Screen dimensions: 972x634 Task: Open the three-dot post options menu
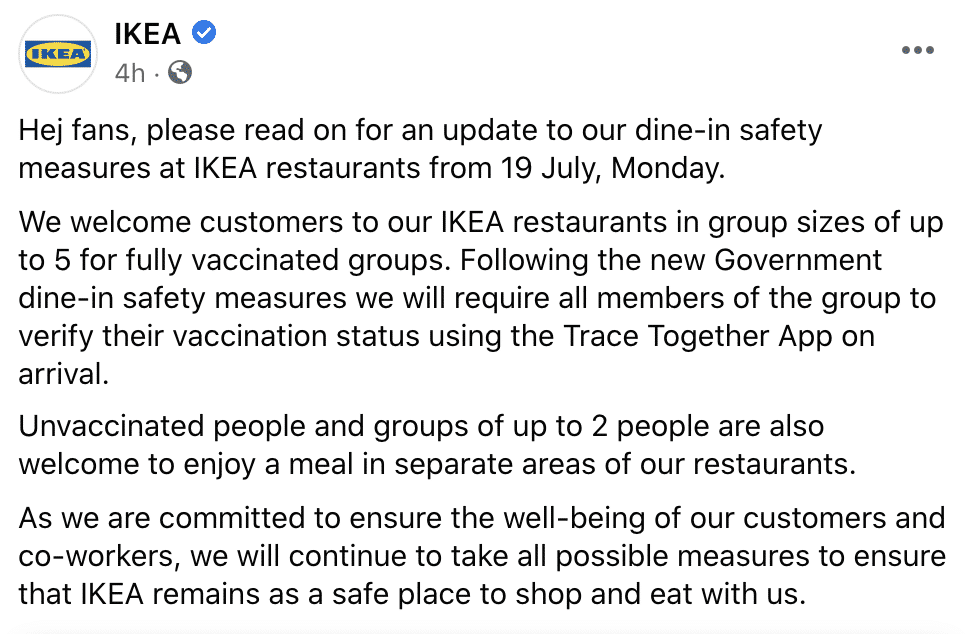(x=917, y=50)
